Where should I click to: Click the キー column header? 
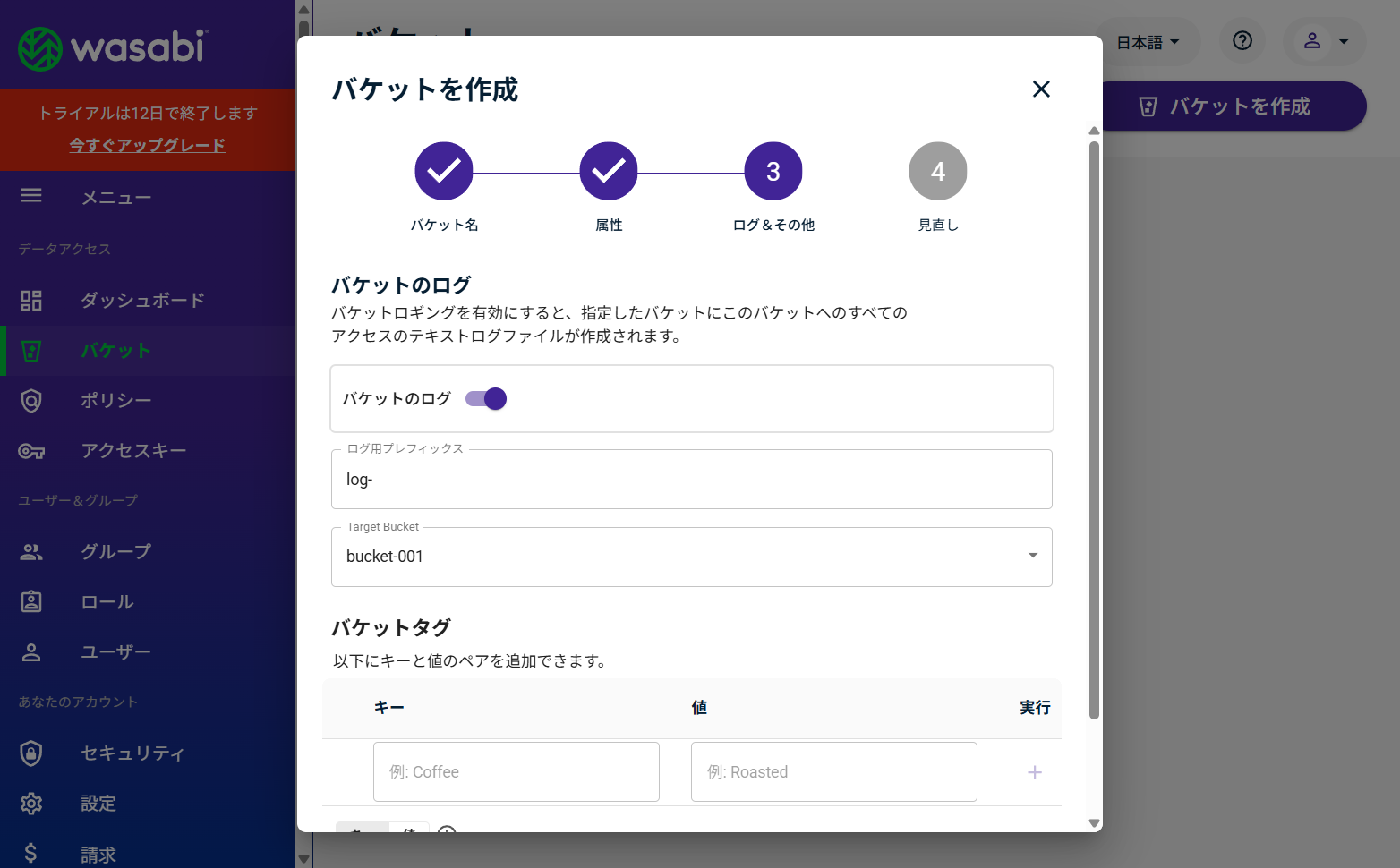(389, 708)
